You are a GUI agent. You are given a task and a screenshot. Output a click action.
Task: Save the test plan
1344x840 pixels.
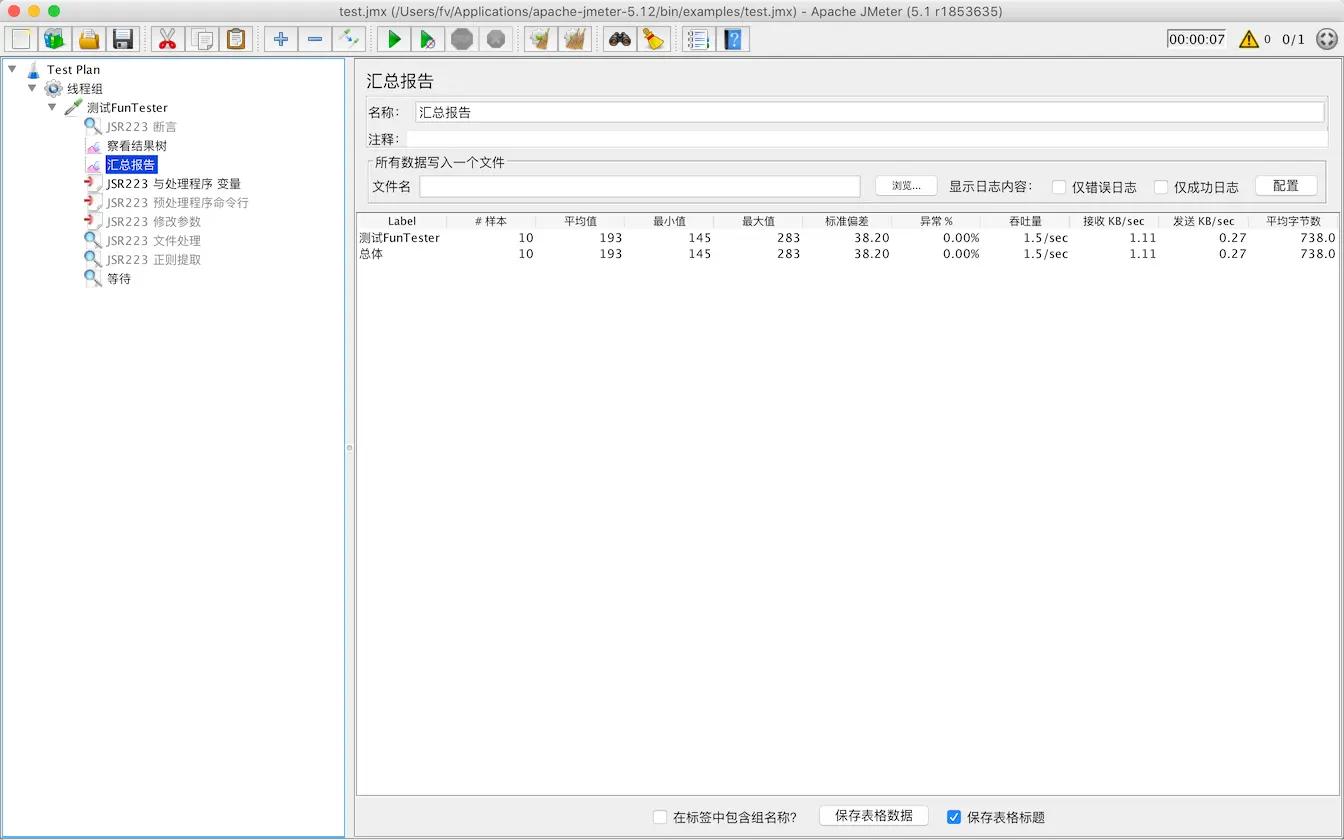(123, 39)
